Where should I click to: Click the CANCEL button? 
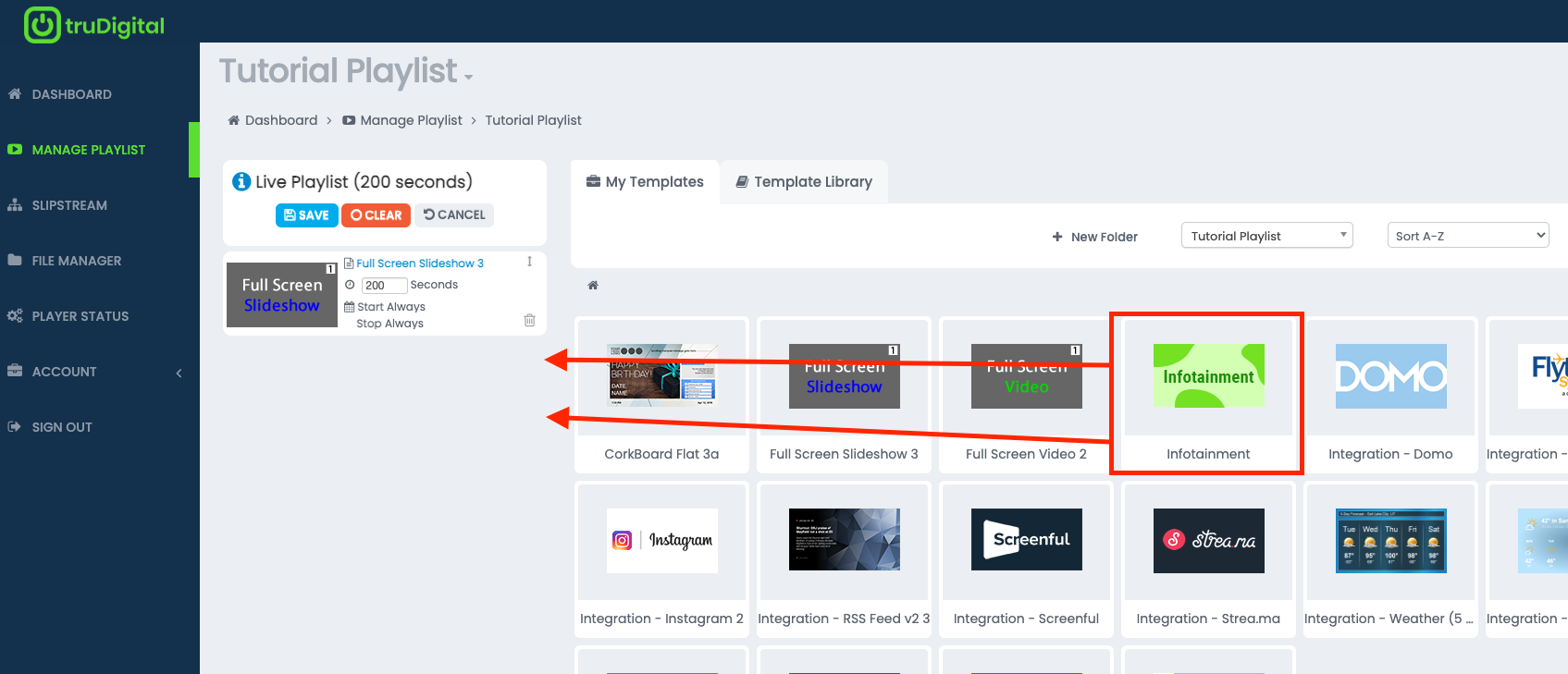[x=454, y=215]
